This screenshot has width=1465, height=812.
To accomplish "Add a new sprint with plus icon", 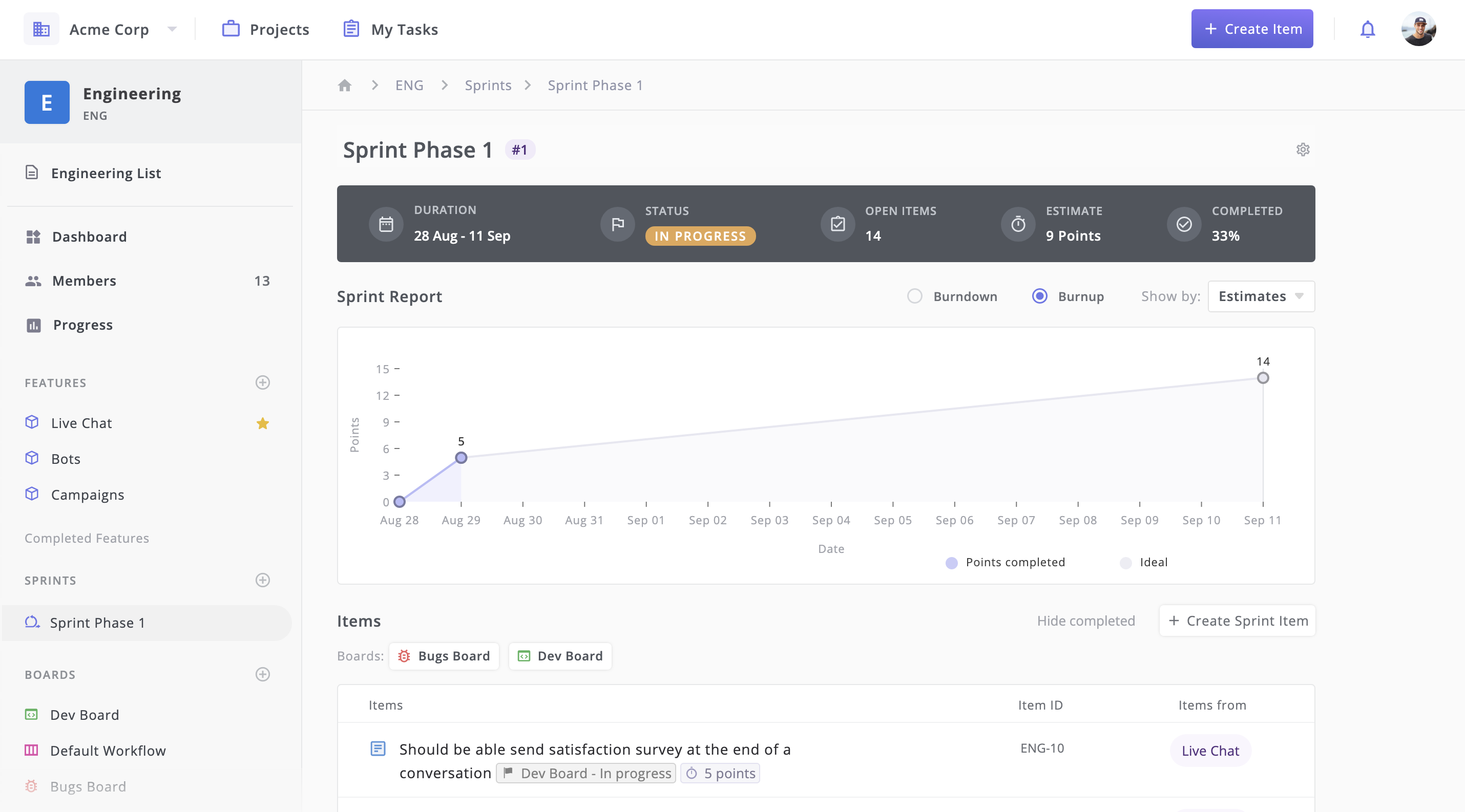I will click(x=262, y=580).
